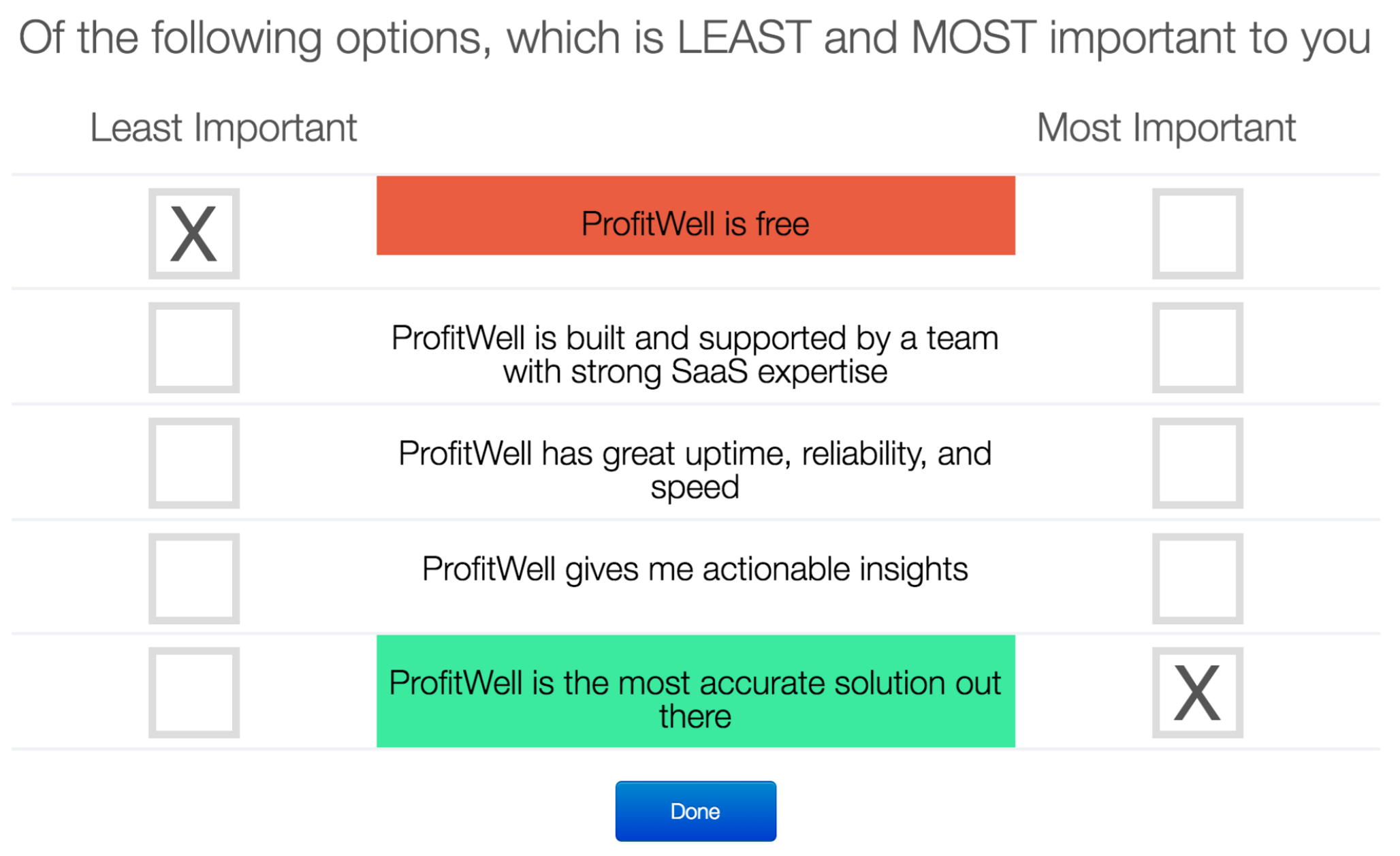
Task: Mark most accurate solution as Least Important
Action: (x=194, y=693)
